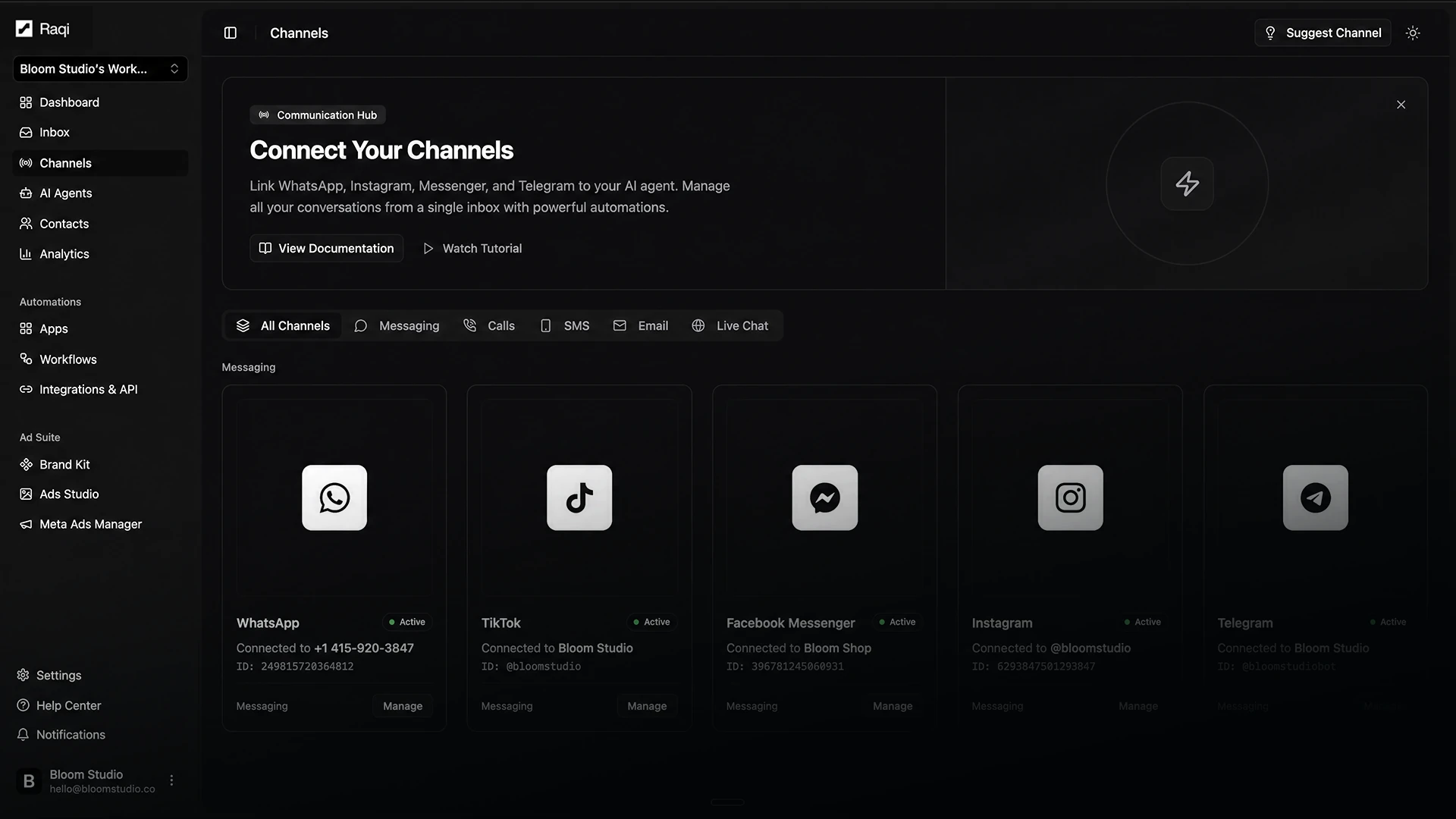Dismiss the Connect Your Channels banner
Screen dimensions: 1456x819
[x=1401, y=105]
